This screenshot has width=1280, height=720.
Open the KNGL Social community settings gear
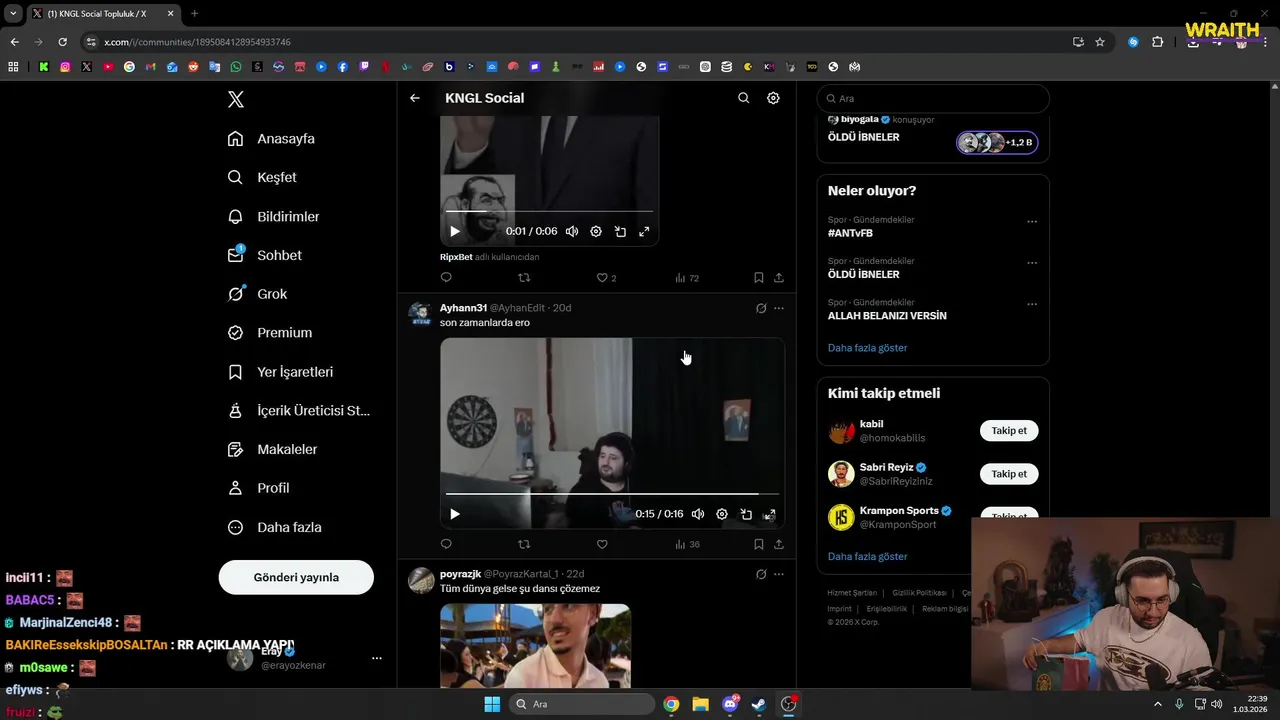click(773, 98)
